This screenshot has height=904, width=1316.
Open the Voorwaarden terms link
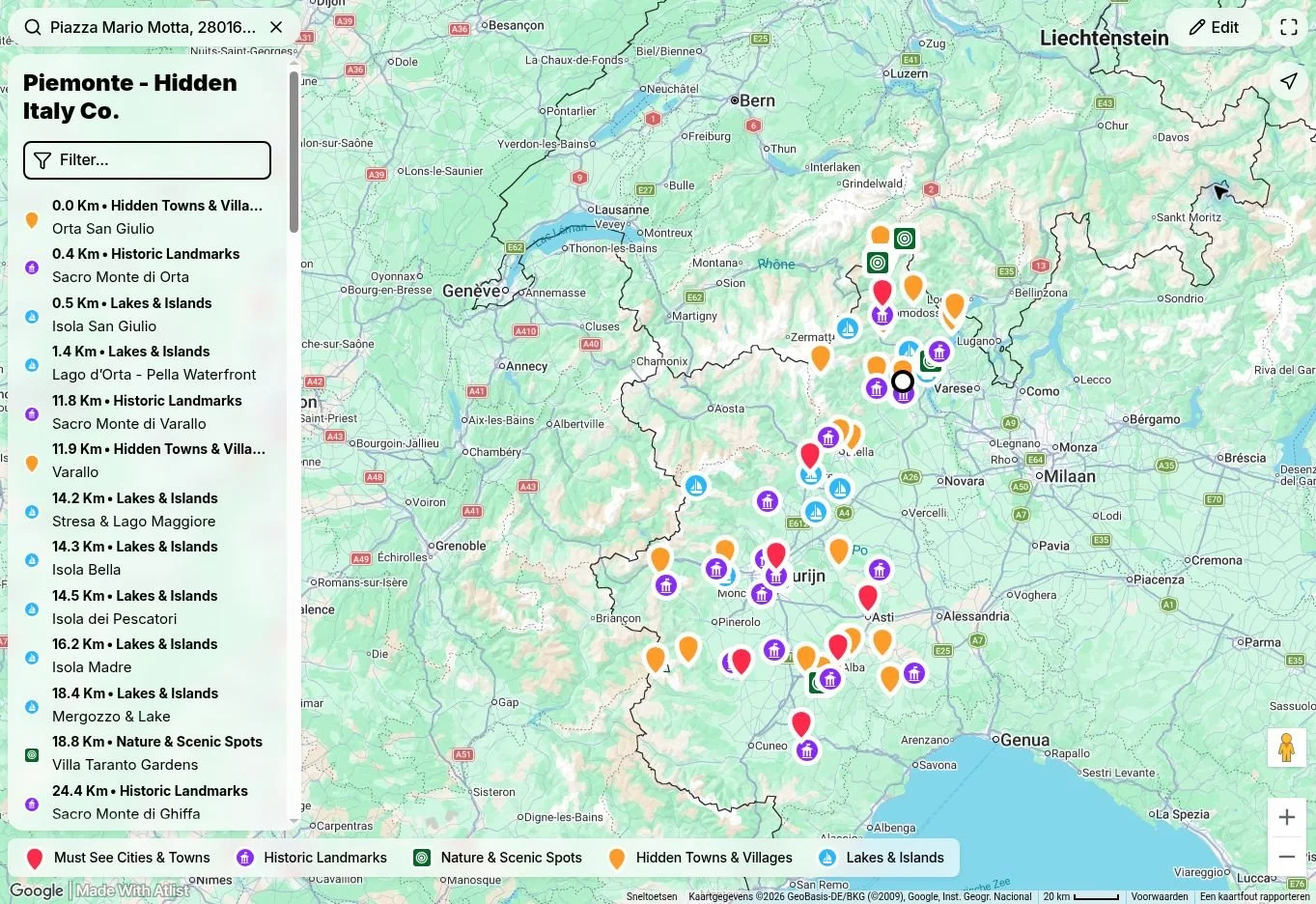pyautogui.click(x=1160, y=896)
